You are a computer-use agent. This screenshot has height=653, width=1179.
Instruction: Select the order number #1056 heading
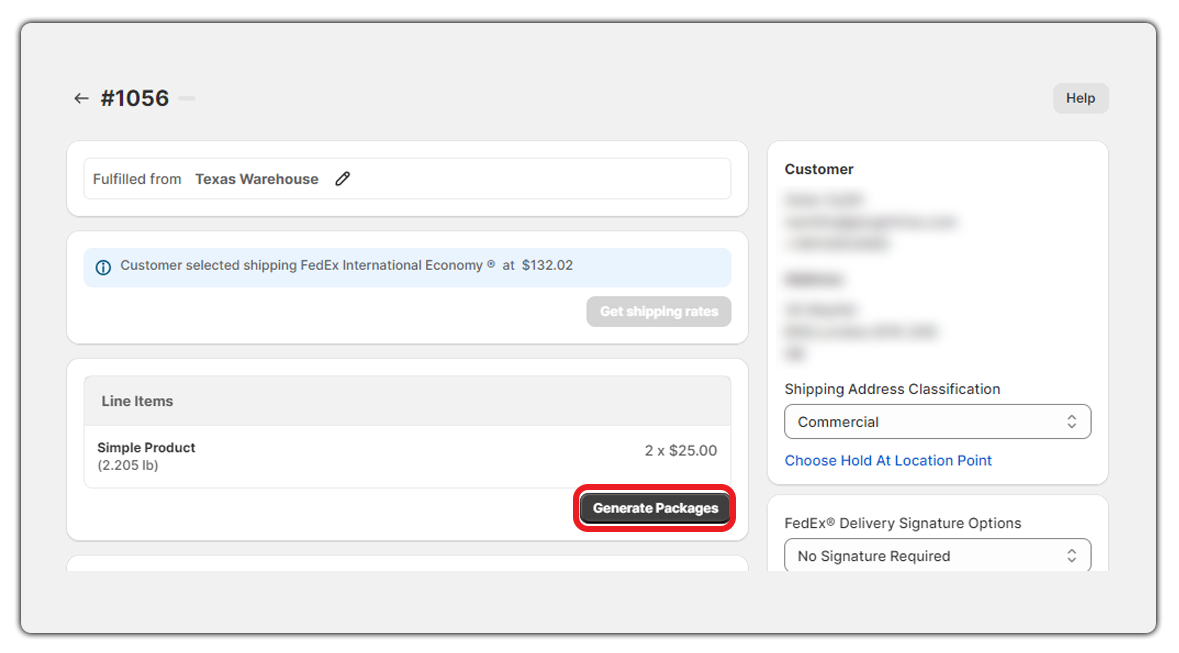pos(135,99)
